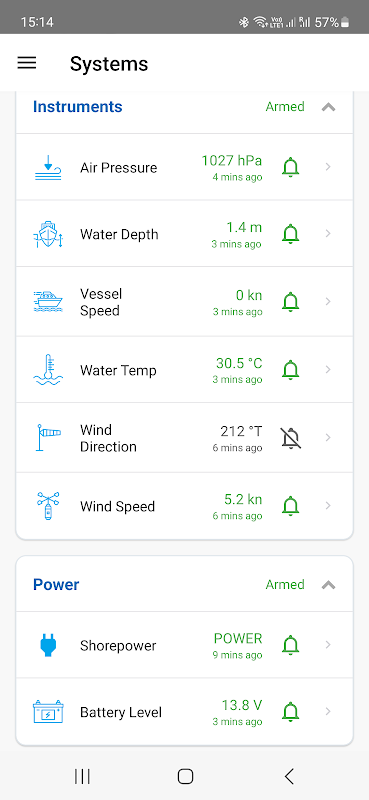Toggle the Battery Level alarm bell
This screenshot has width=369, height=800.
pos(290,711)
